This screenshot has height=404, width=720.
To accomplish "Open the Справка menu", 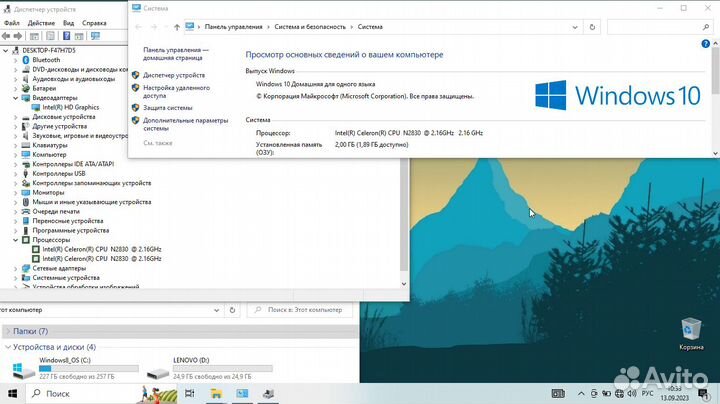I will [x=94, y=22].
